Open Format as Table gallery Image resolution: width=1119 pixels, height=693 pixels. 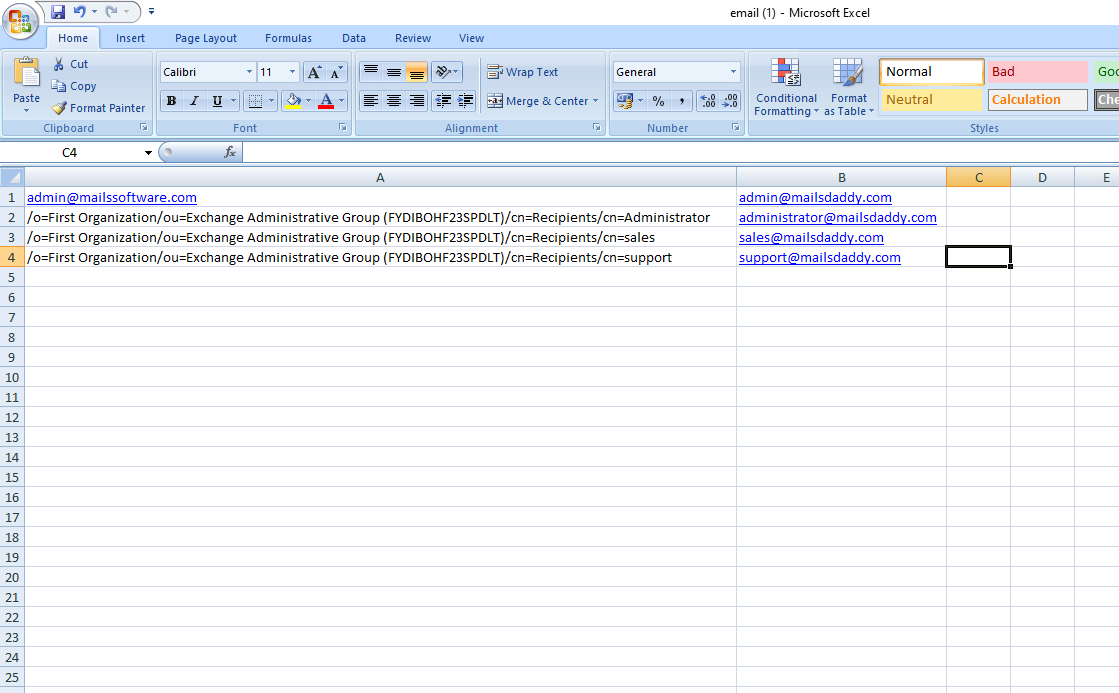coord(849,87)
